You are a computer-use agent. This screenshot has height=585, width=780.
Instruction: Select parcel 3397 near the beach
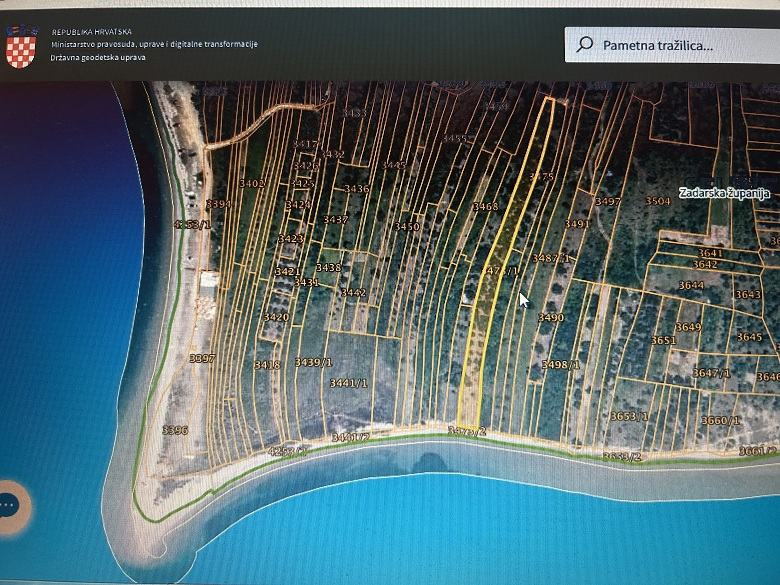202,358
